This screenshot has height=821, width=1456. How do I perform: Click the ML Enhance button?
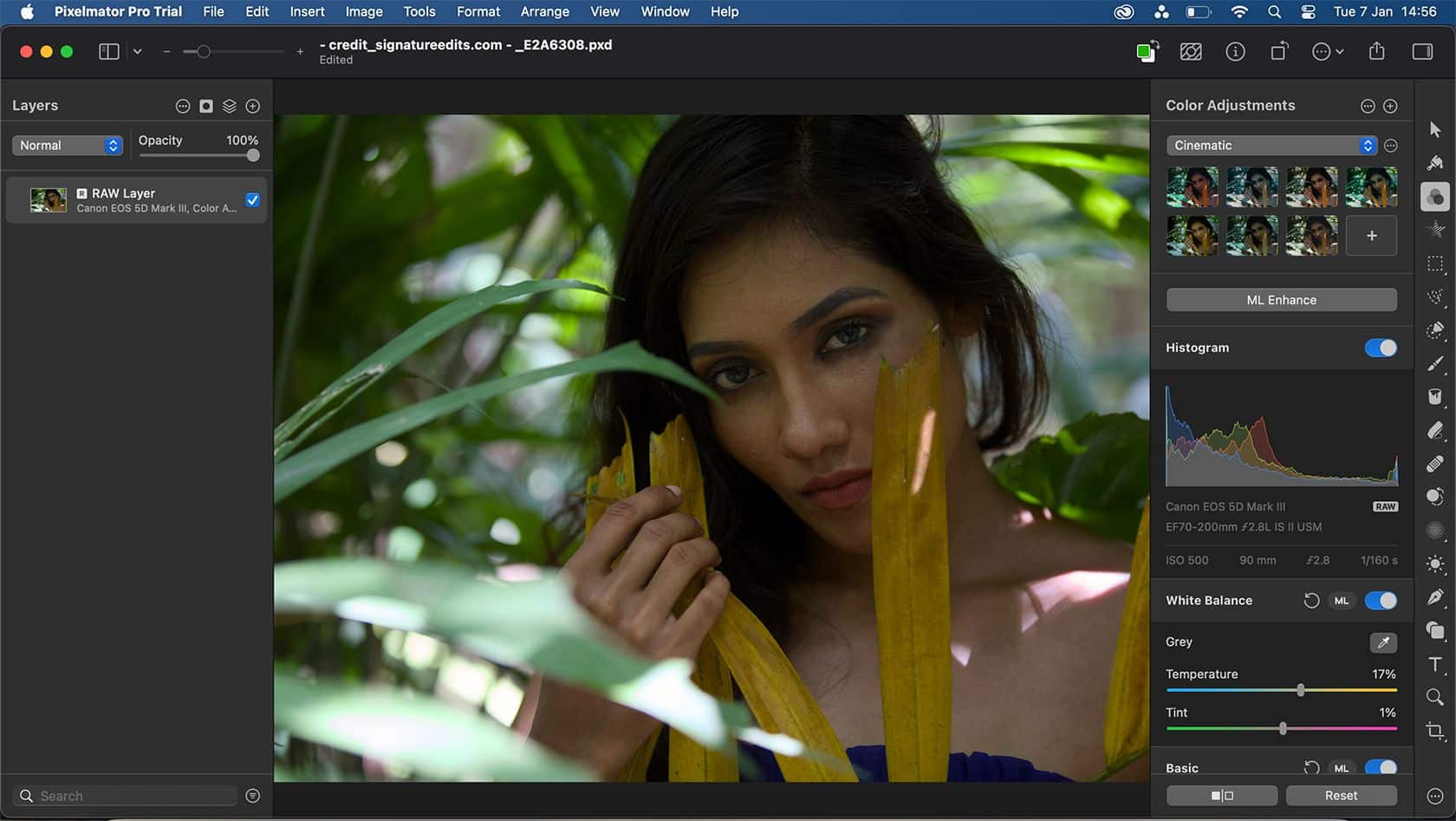pyautogui.click(x=1281, y=299)
